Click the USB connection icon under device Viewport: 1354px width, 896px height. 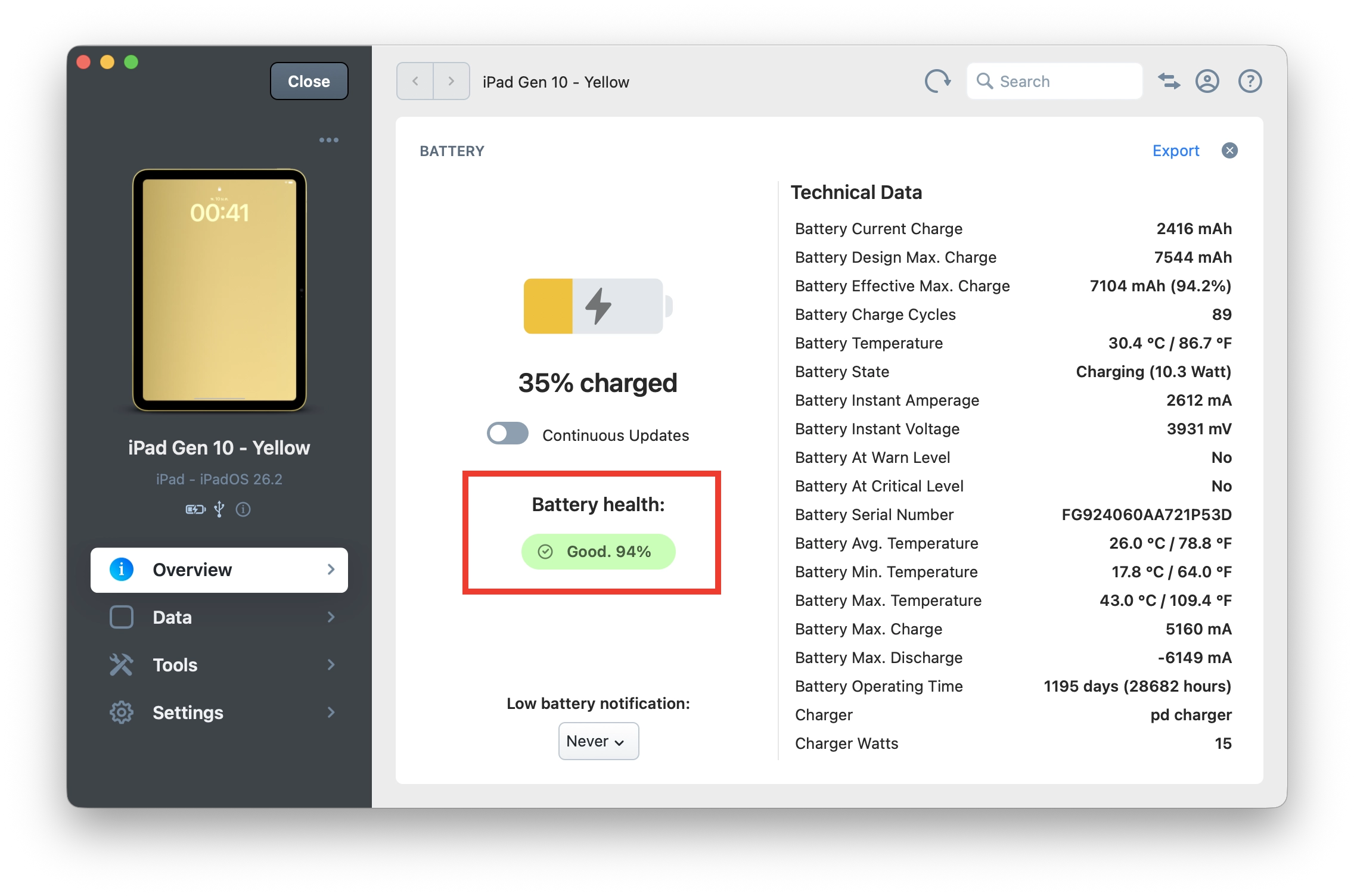coord(219,509)
